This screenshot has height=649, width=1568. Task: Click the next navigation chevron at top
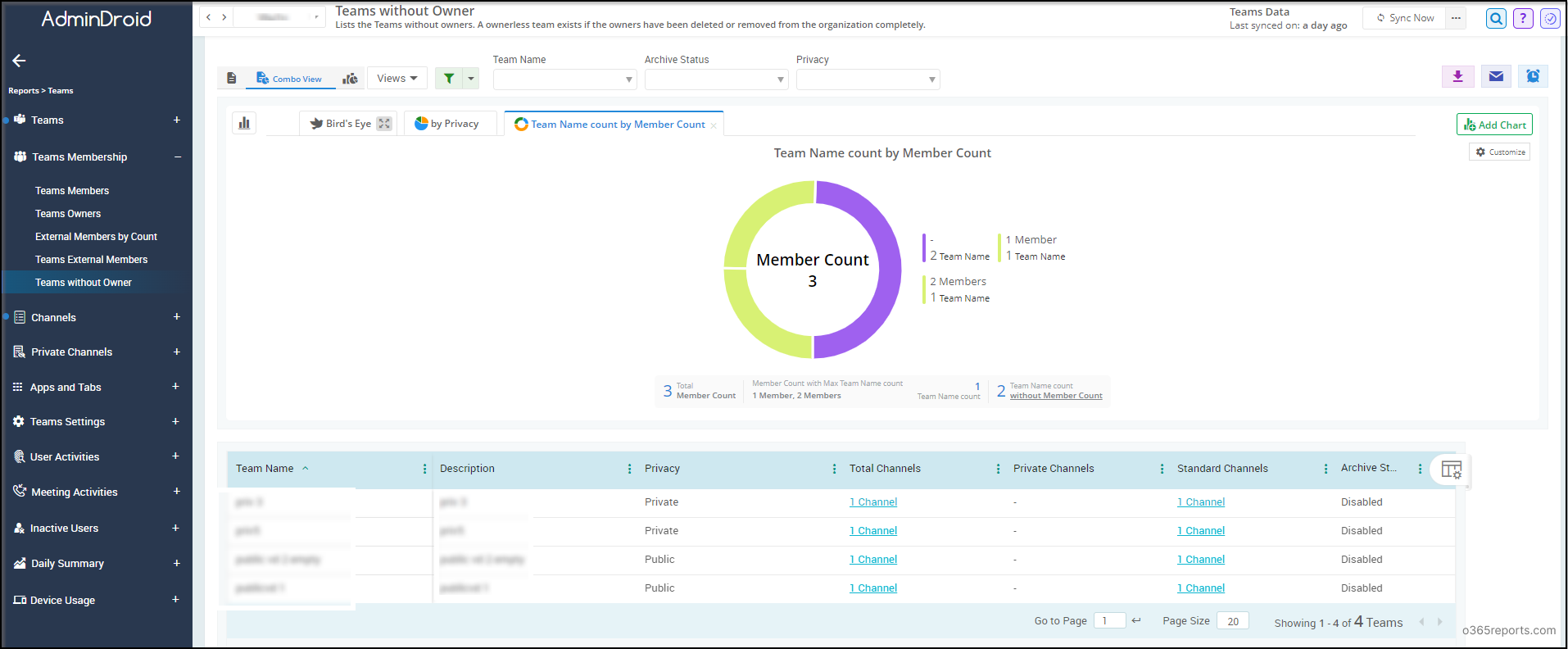pyautogui.click(x=224, y=17)
